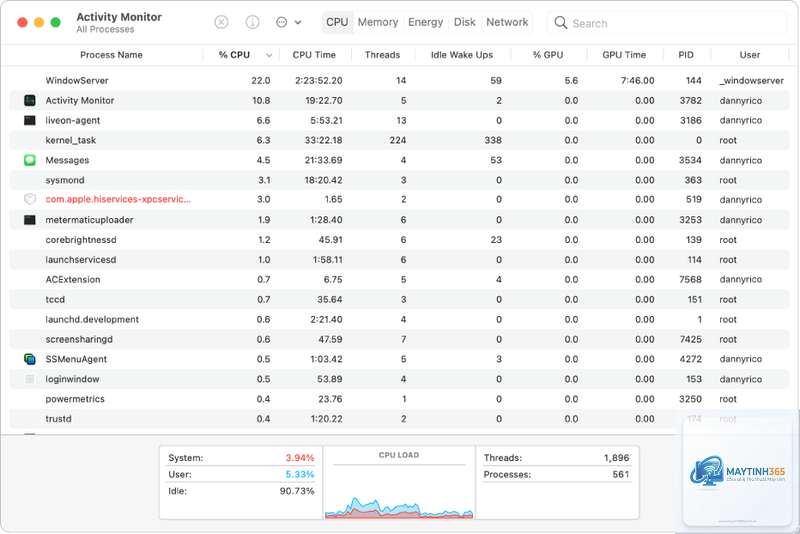Image resolution: width=800 pixels, height=534 pixels.
Task: Click the User 5.33% value
Action: (x=299, y=474)
